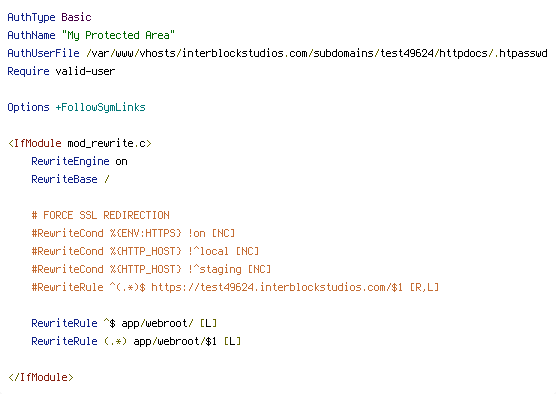Image resolution: width=556 pixels, height=394 pixels.
Task: Click the commented ENV:HTTPS RewriteCond line
Action: pos(133,233)
